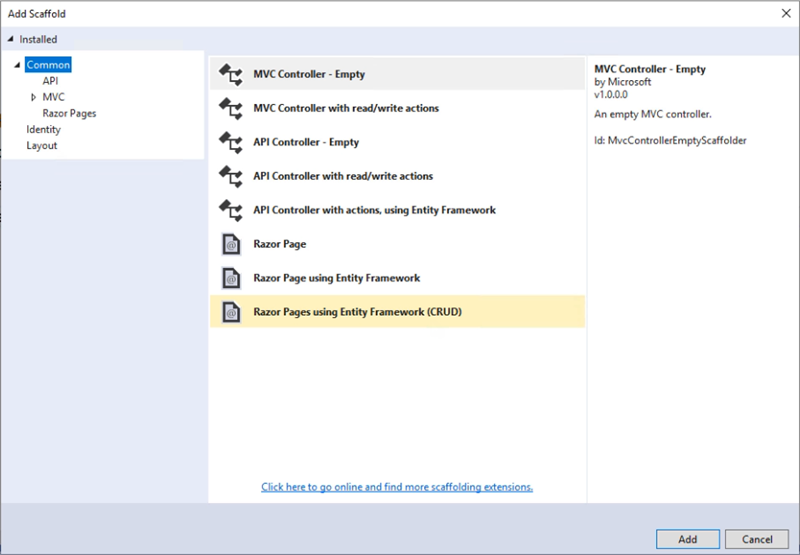Expand the MVC tree node arrow
The height and width of the screenshot is (555, 800).
[33, 97]
